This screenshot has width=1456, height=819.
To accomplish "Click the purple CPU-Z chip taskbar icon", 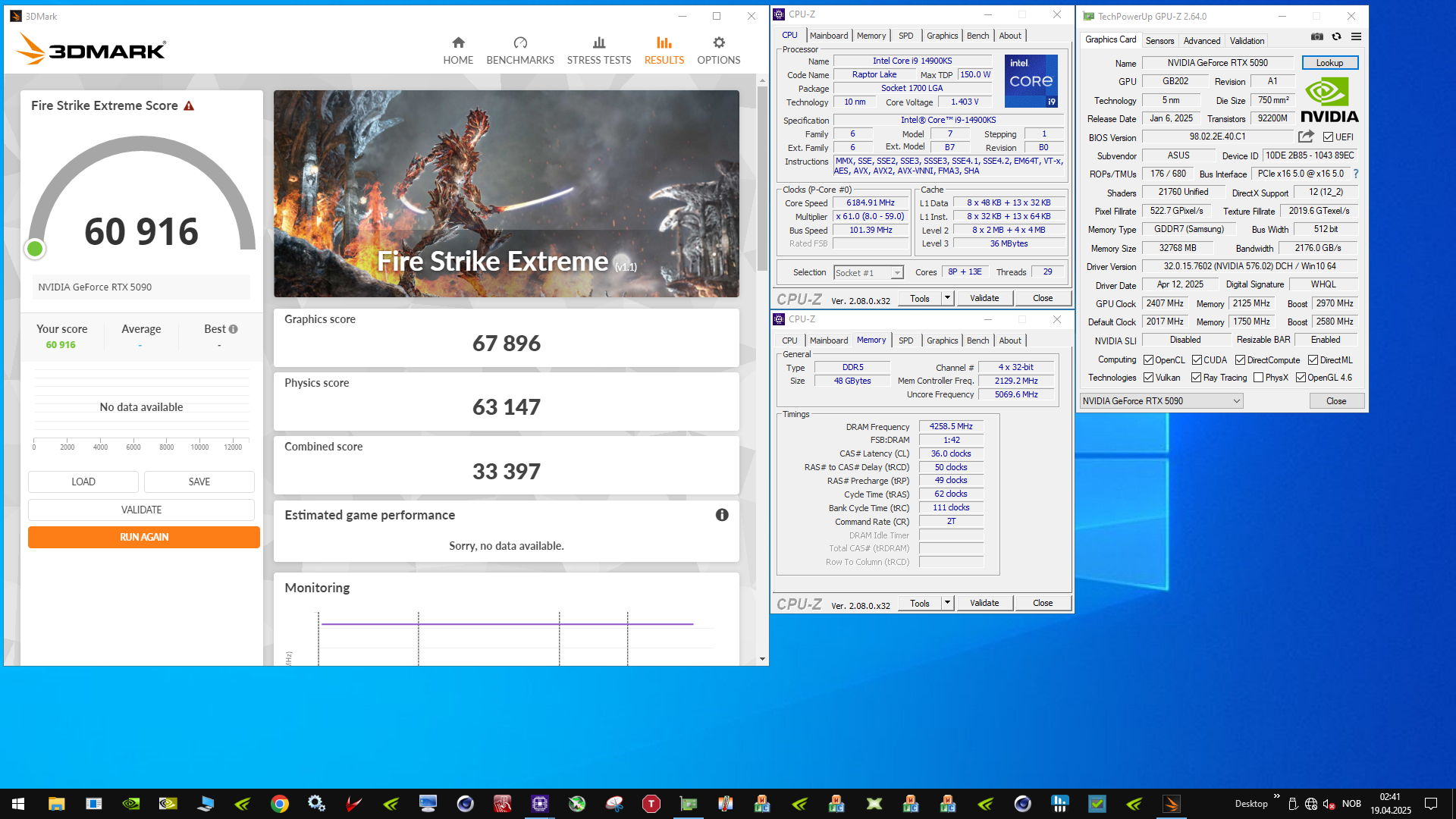I will (x=540, y=804).
